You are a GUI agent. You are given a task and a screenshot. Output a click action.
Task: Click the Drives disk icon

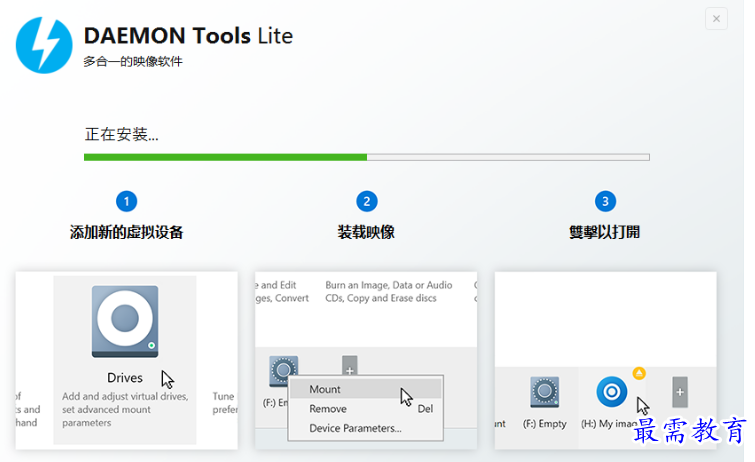(x=125, y=321)
